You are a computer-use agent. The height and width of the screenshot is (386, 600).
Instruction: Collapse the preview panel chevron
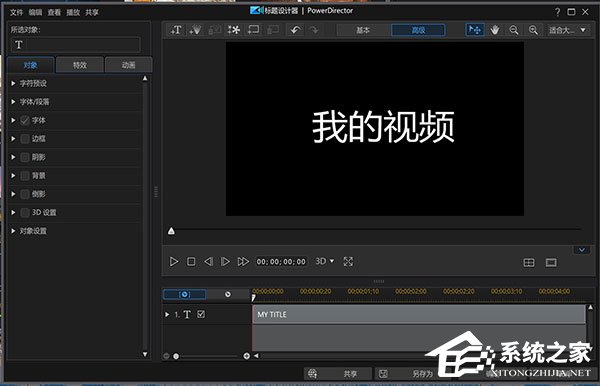tap(582, 250)
